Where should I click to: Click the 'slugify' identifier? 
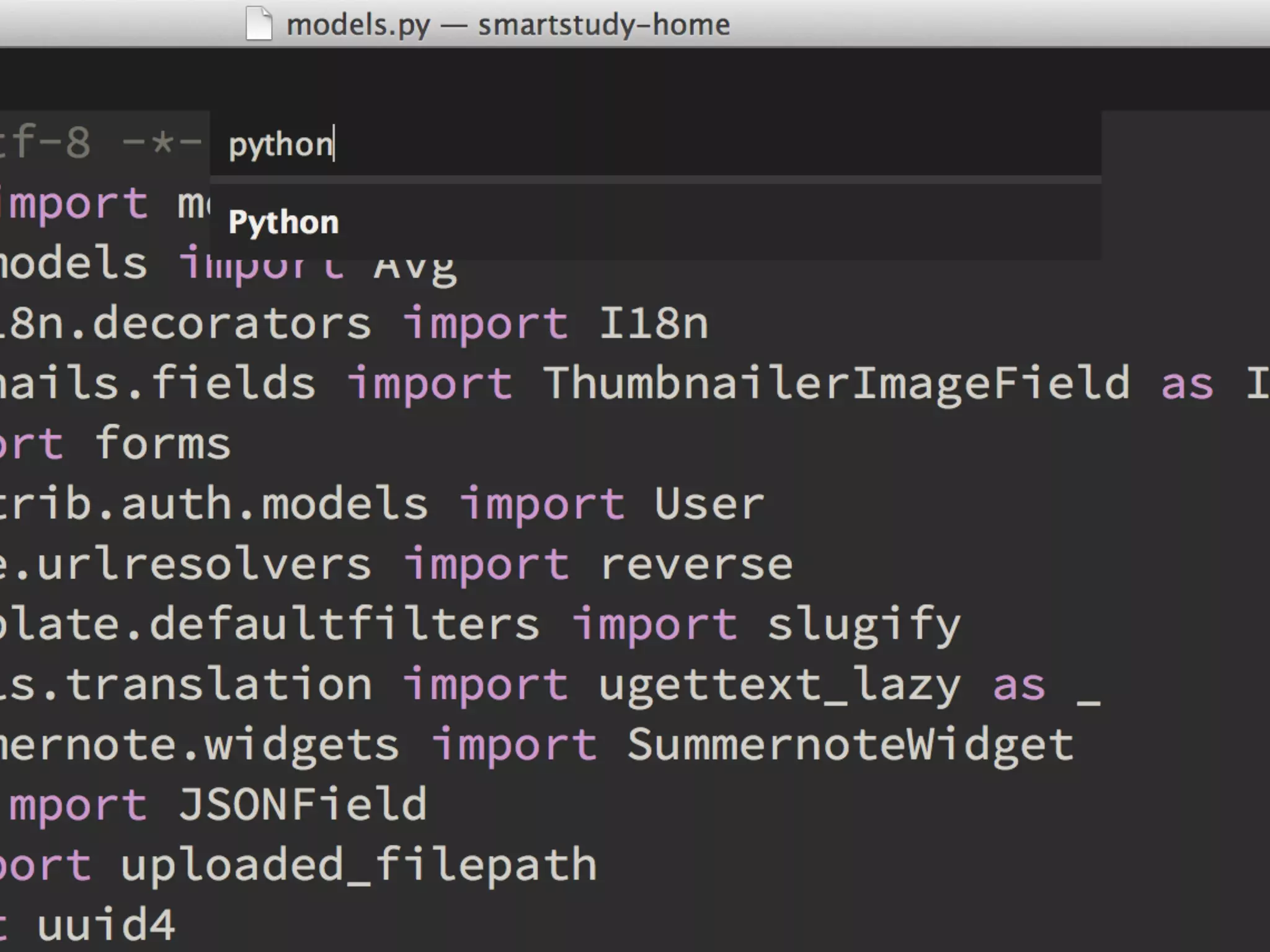point(863,625)
